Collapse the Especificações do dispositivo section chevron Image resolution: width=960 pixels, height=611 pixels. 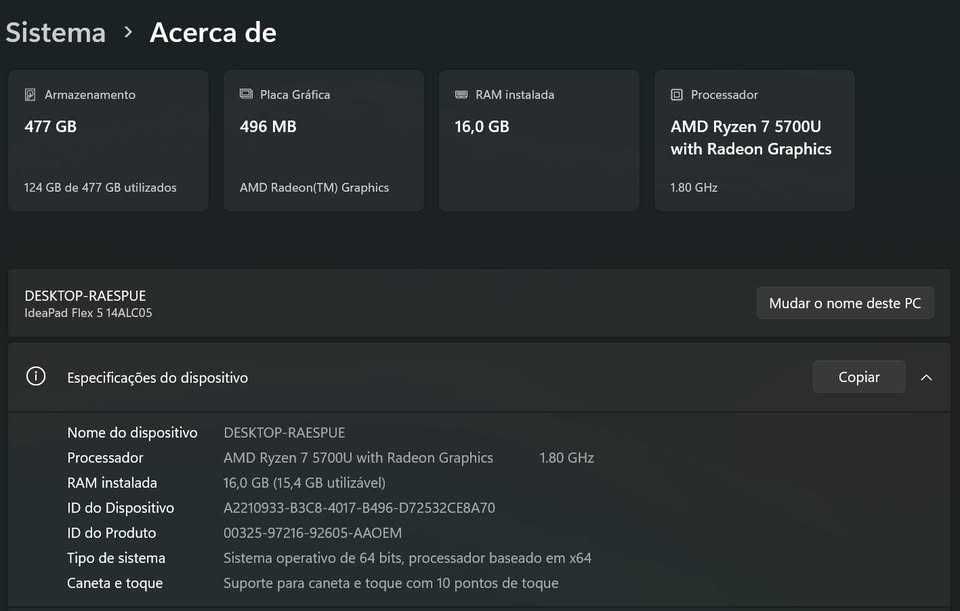(926, 377)
